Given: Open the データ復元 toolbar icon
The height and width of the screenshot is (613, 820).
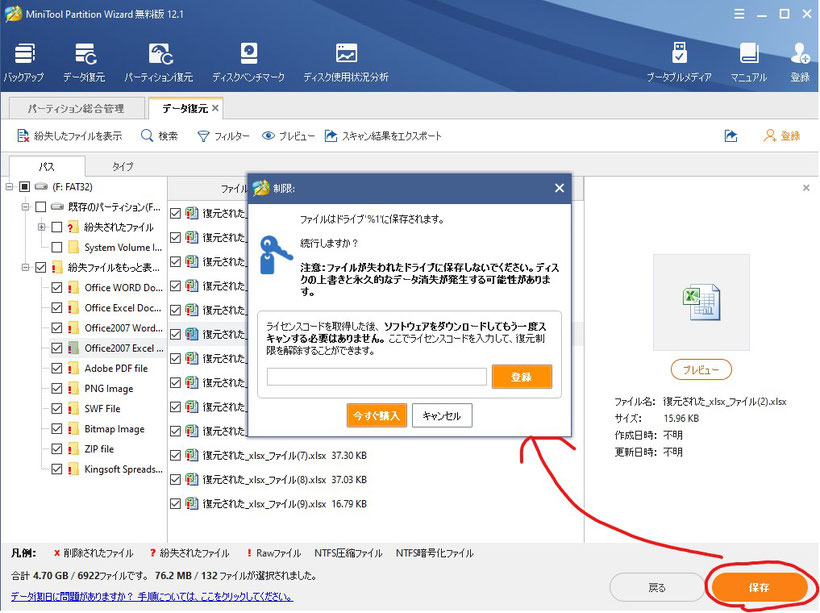Looking at the screenshot, I should pyautogui.click(x=84, y=63).
